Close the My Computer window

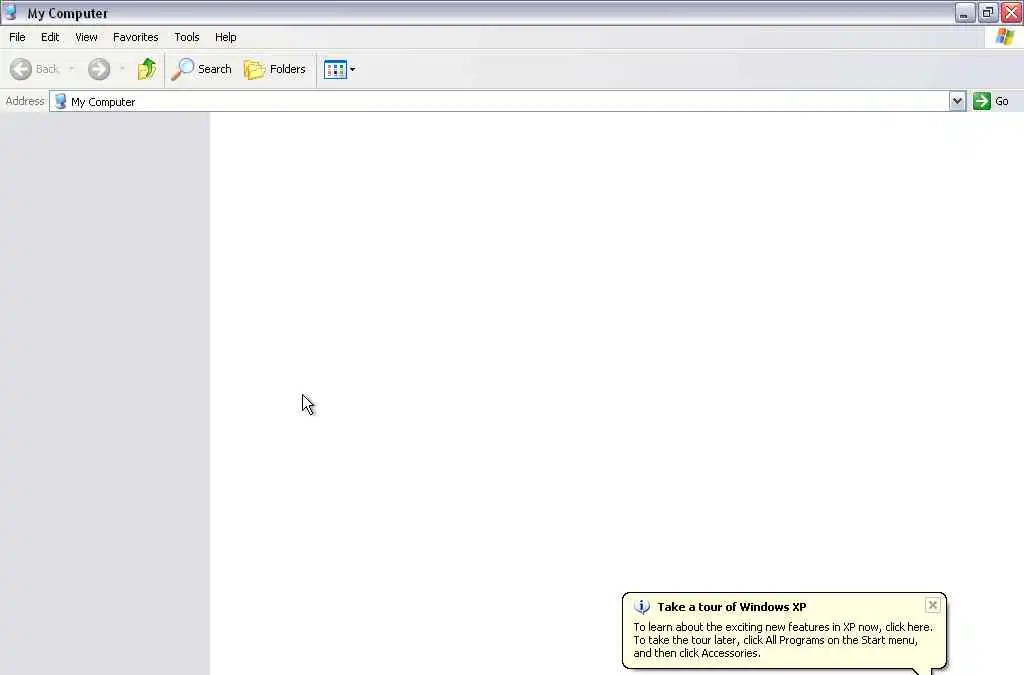(x=1011, y=12)
